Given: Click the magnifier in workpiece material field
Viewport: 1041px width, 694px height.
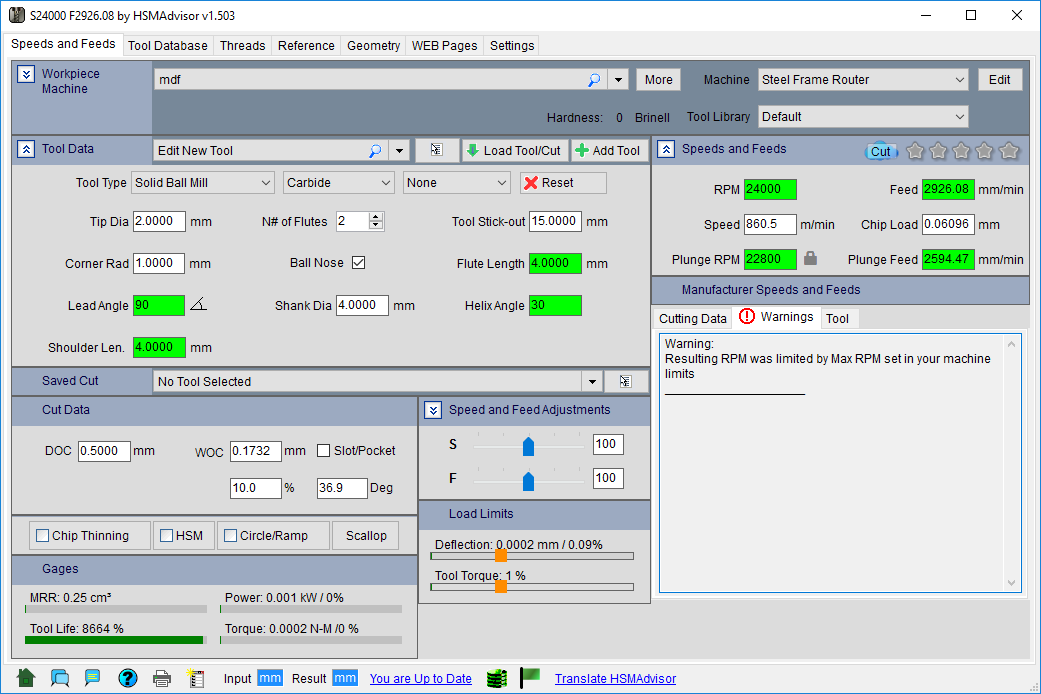Looking at the screenshot, I should [x=594, y=80].
